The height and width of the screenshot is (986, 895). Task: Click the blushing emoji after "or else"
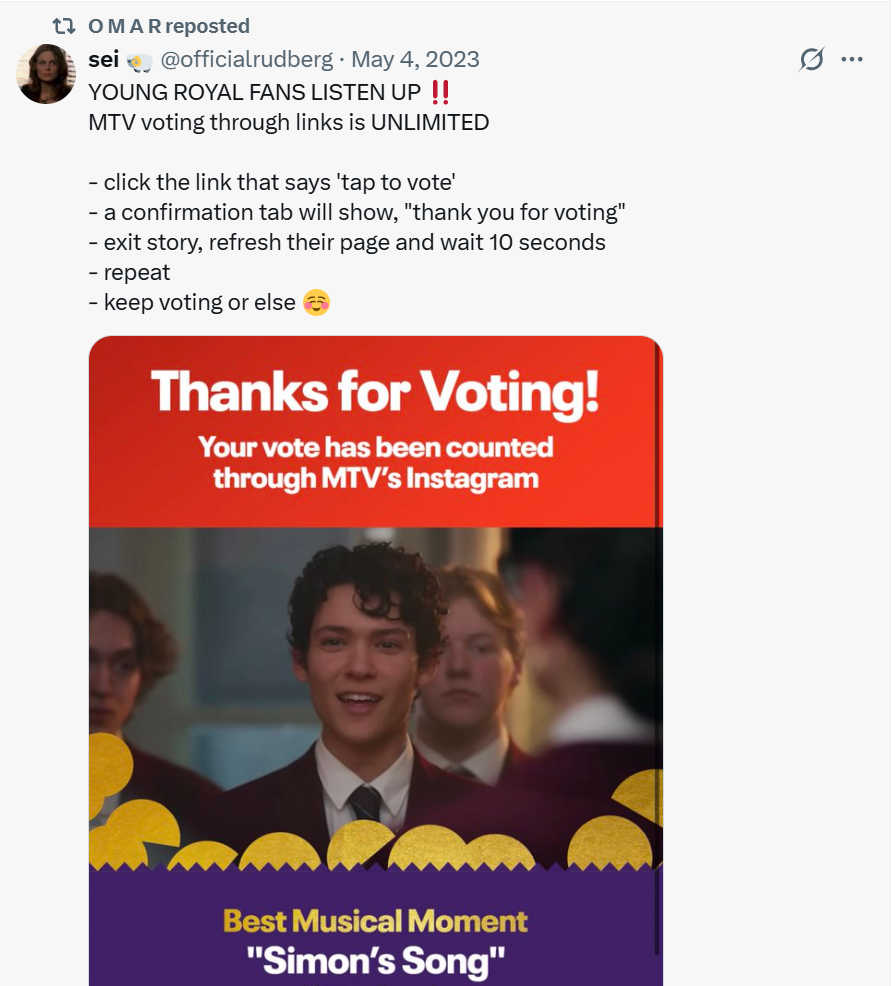coord(316,302)
